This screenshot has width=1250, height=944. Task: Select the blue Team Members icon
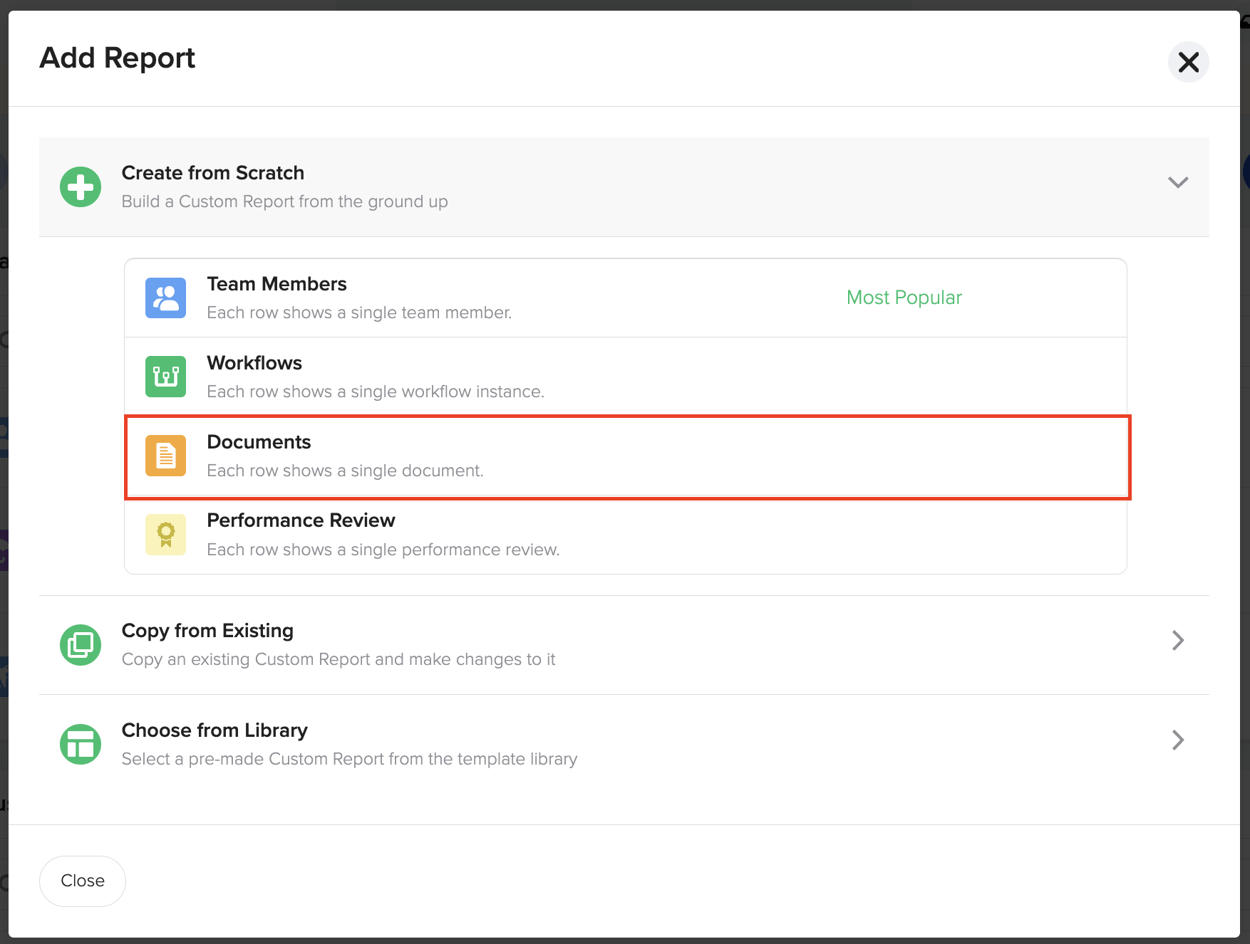pos(166,298)
